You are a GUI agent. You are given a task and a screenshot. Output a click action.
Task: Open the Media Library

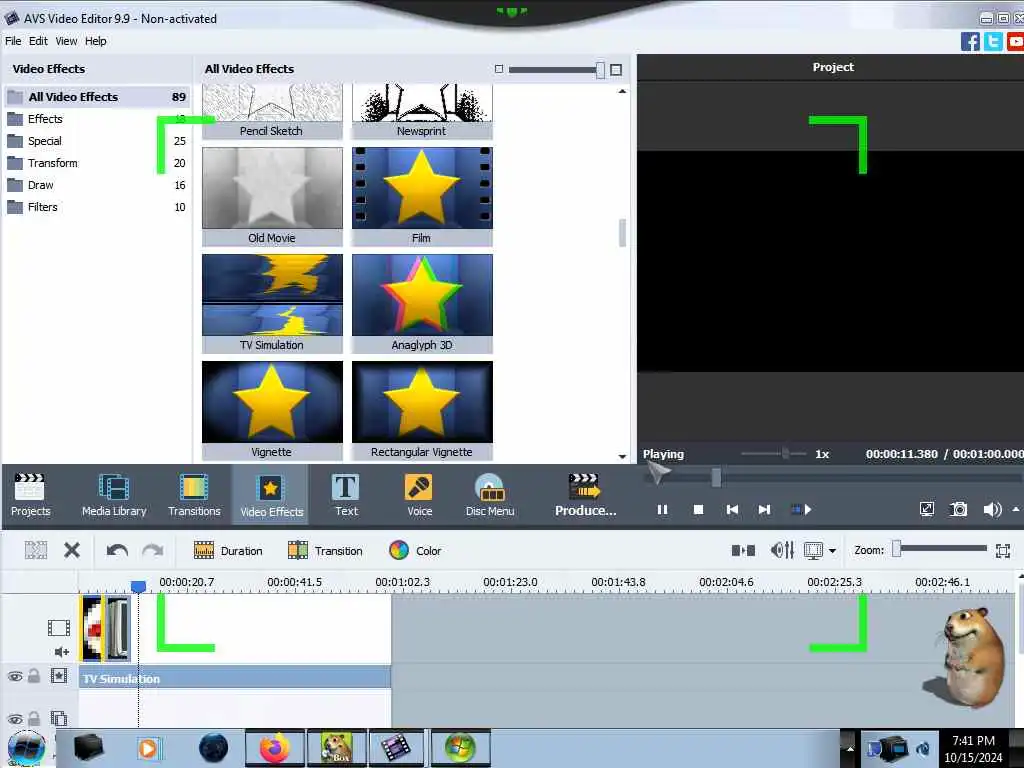(114, 495)
